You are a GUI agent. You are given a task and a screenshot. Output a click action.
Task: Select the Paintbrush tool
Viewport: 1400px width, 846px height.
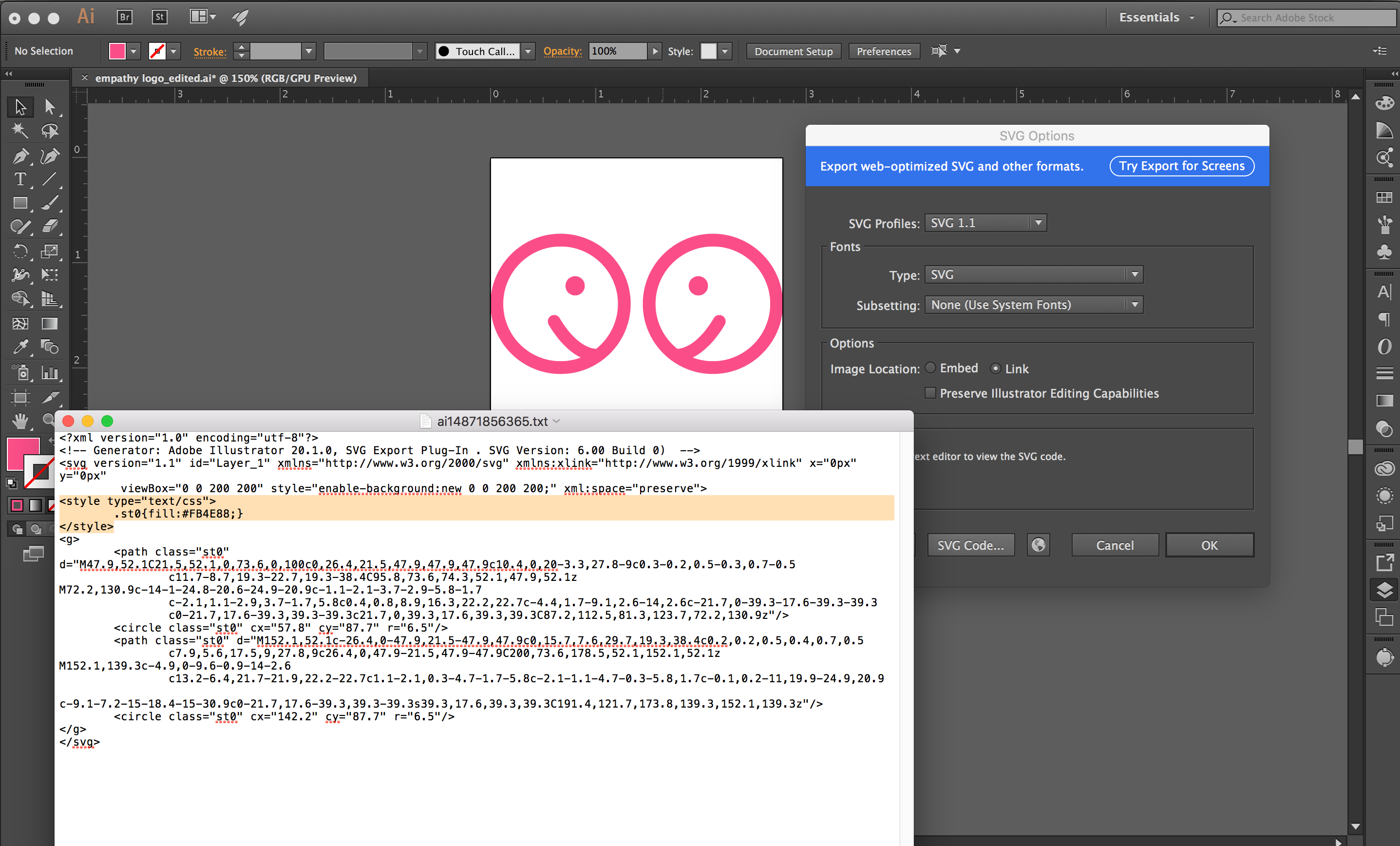pos(50,203)
